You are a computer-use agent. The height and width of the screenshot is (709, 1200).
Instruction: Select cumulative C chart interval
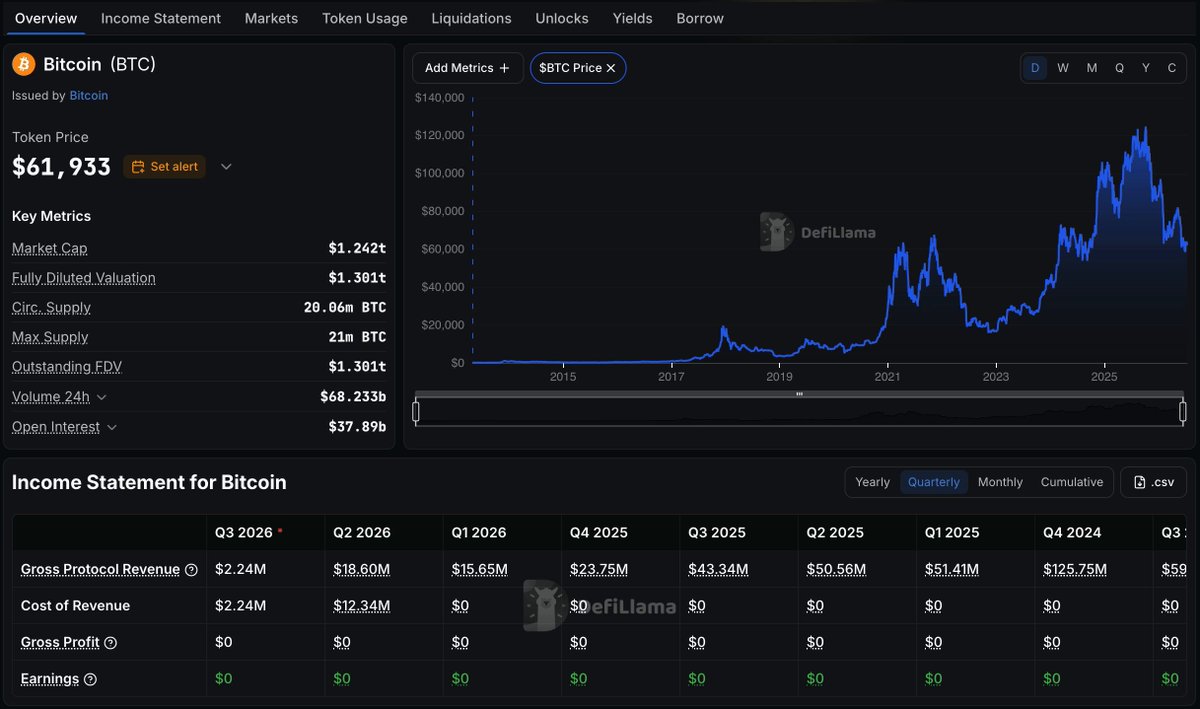[1172, 68]
